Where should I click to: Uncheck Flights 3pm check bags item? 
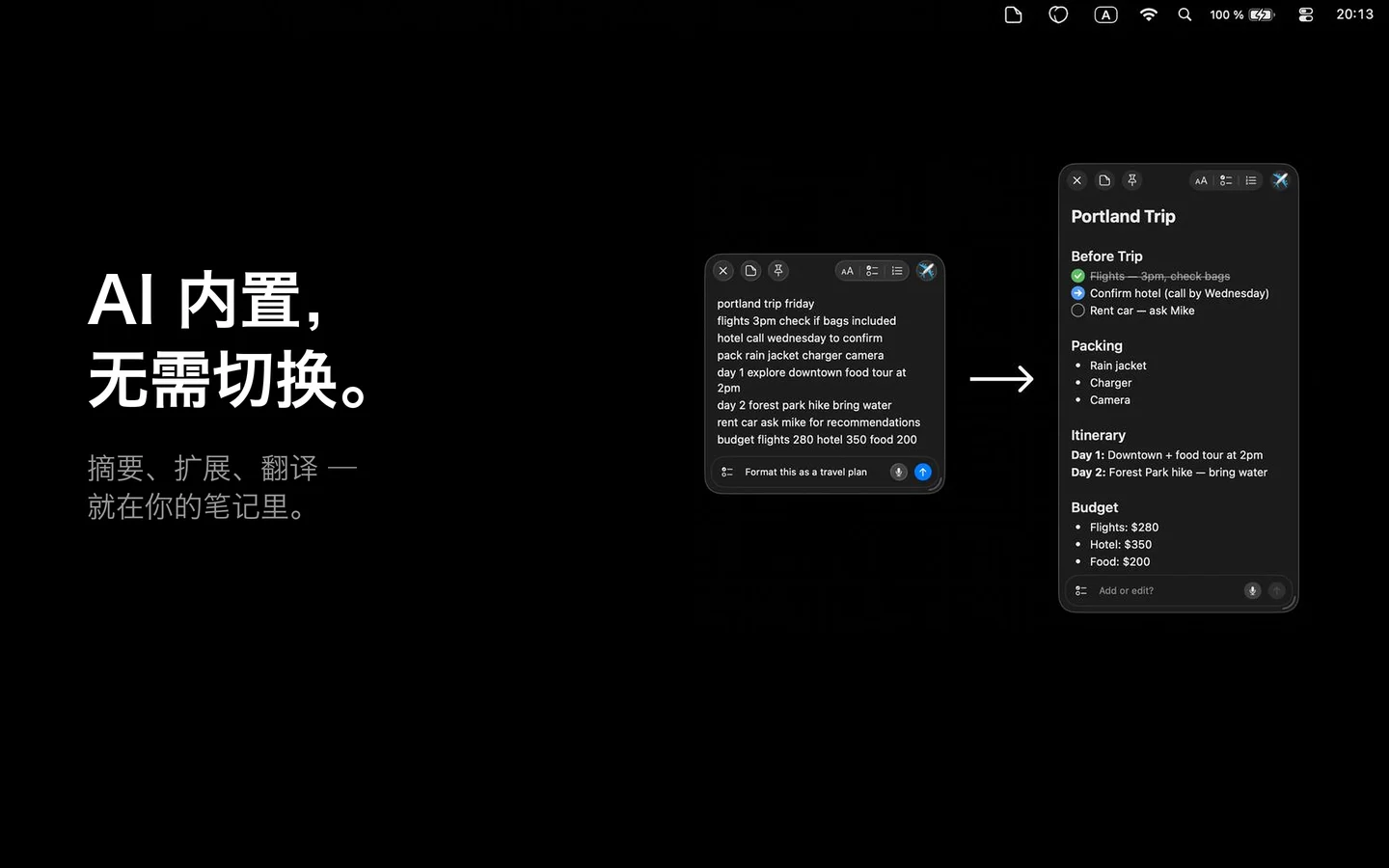point(1077,276)
